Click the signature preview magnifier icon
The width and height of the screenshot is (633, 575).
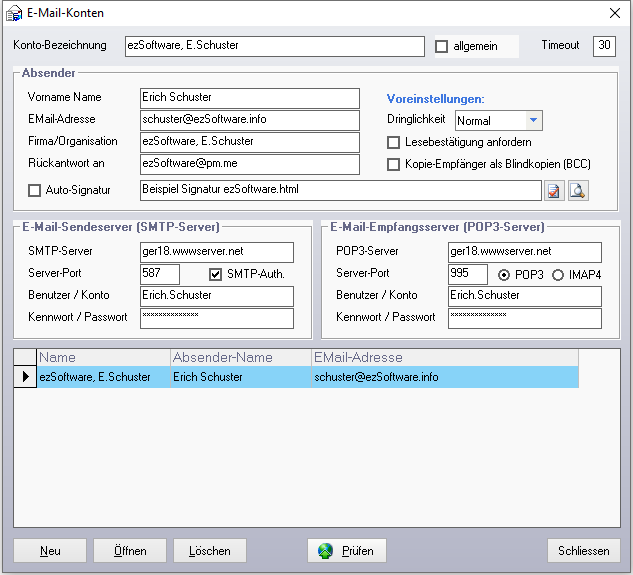point(577,190)
